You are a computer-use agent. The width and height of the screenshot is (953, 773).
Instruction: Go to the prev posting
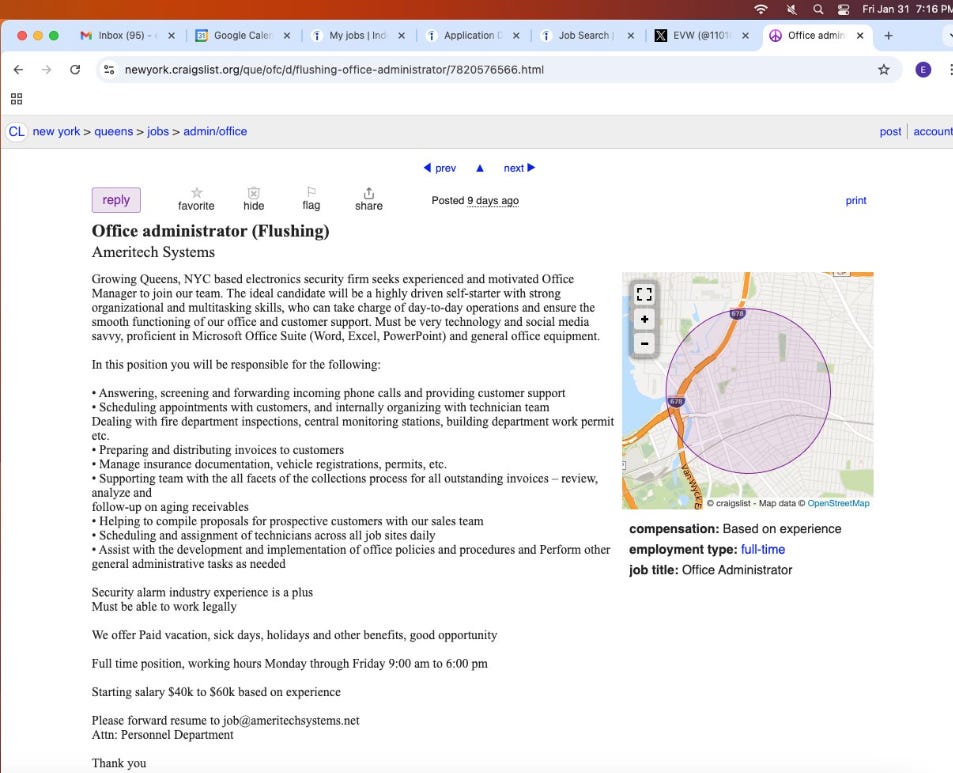[440, 168]
